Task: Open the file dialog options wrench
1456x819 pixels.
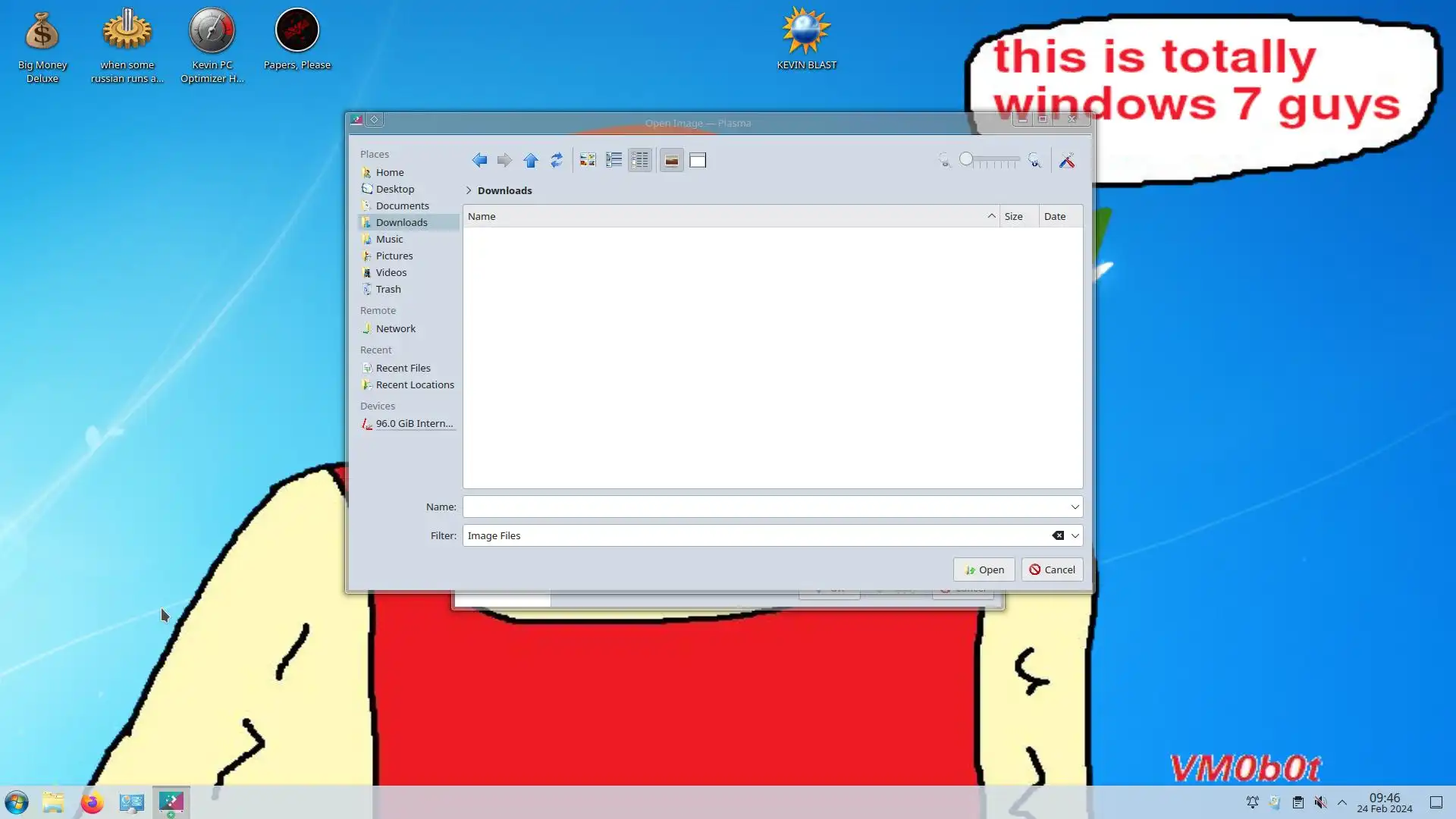Action: [1067, 160]
